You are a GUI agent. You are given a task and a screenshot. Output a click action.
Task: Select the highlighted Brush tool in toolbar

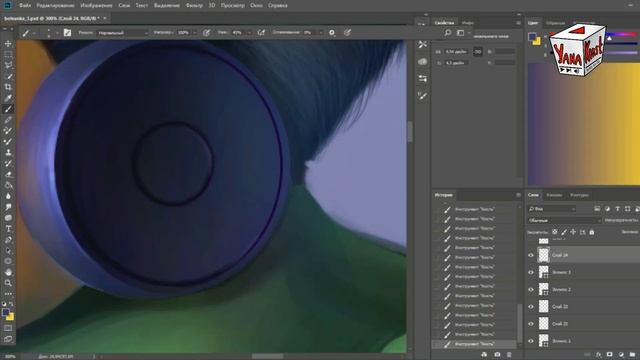coord(8,109)
